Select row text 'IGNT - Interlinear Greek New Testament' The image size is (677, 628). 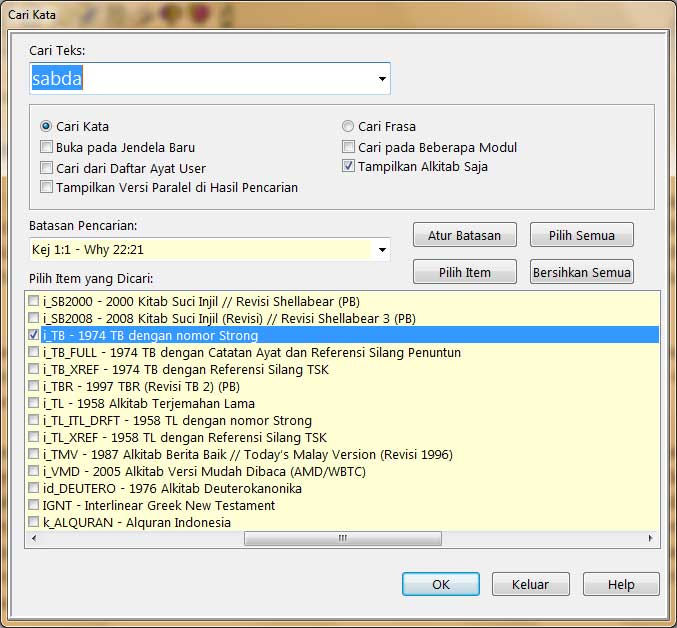158,505
